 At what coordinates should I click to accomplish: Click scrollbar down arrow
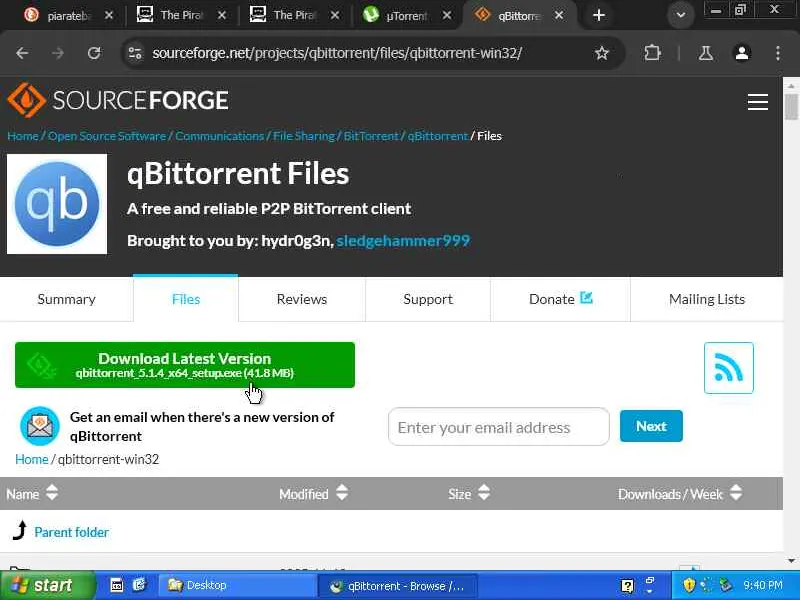(x=791, y=561)
